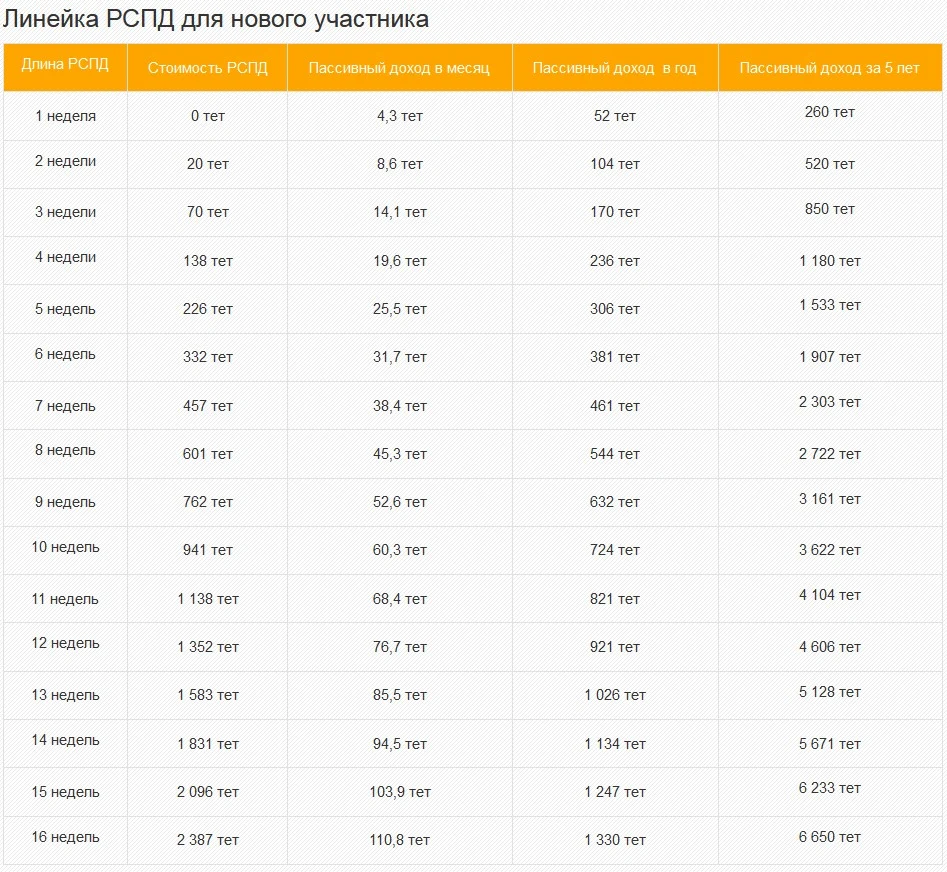The image size is (947, 872).
Task: Select the "3 недели" row label
Action: click(x=65, y=212)
